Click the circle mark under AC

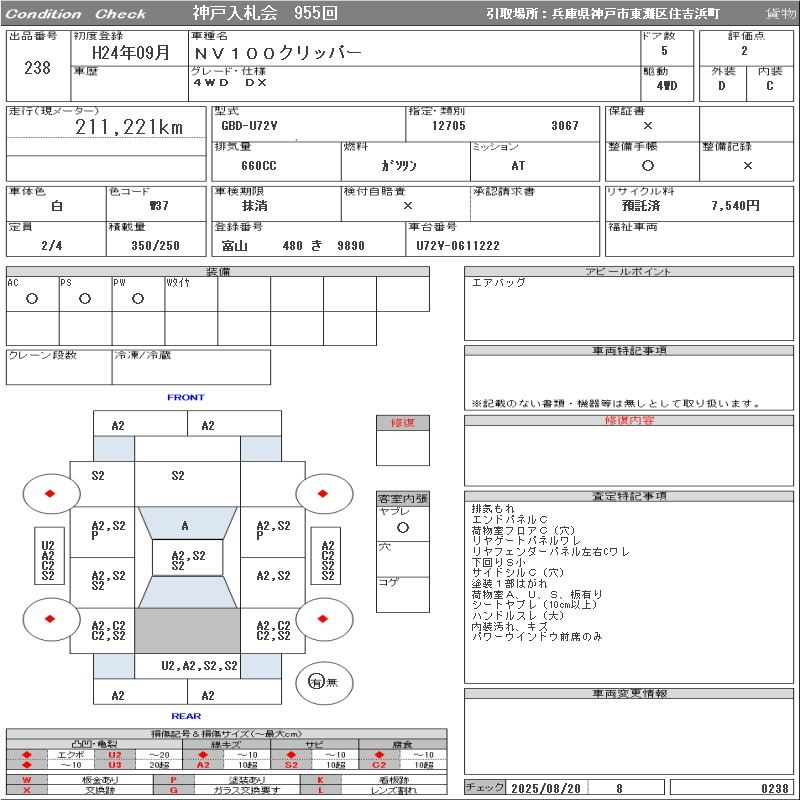pos(32,299)
